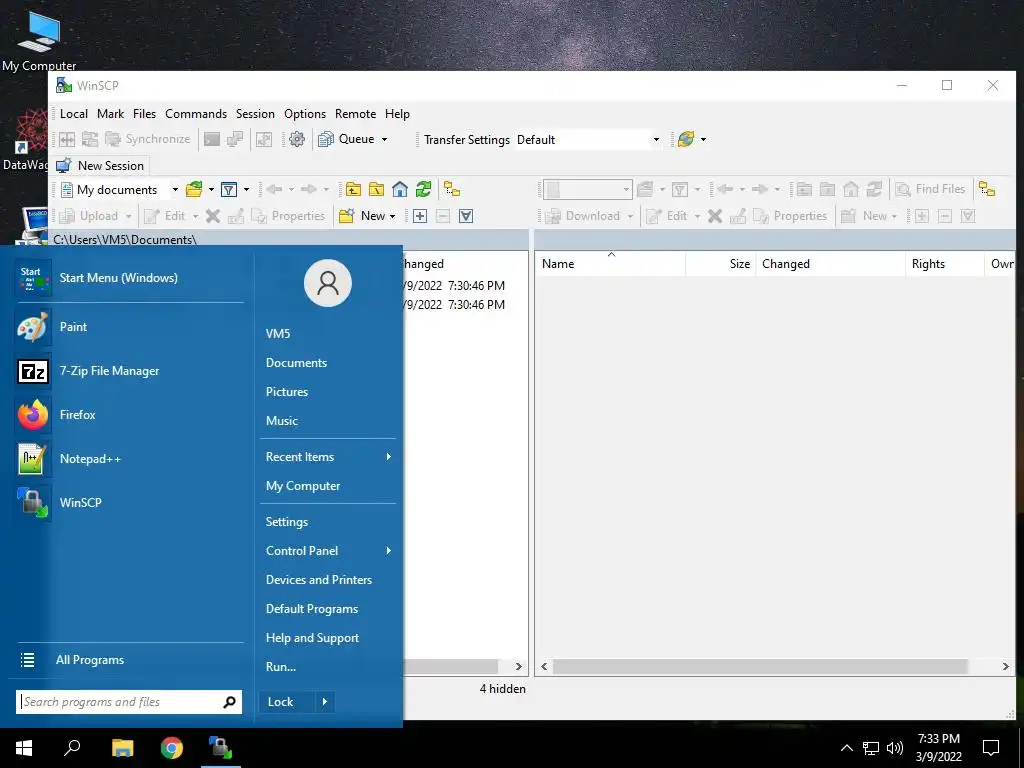Refresh the local panel with green arrows
The image size is (1024, 768).
423,189
